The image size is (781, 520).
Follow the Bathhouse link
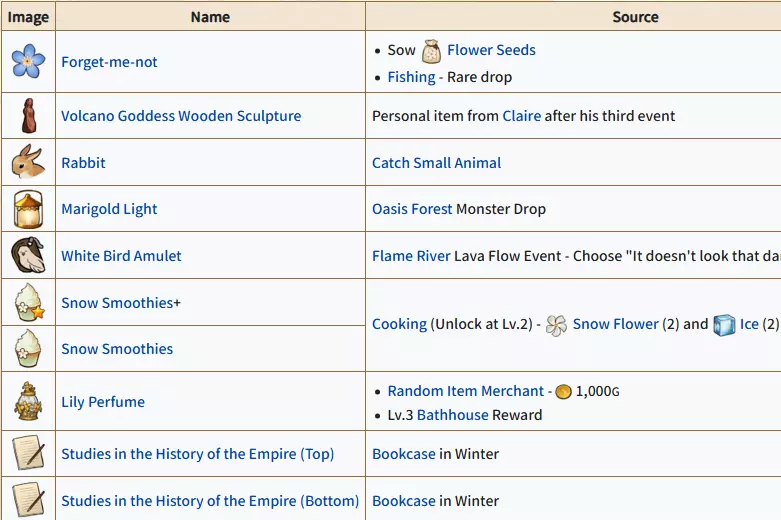tap(452, 415)
